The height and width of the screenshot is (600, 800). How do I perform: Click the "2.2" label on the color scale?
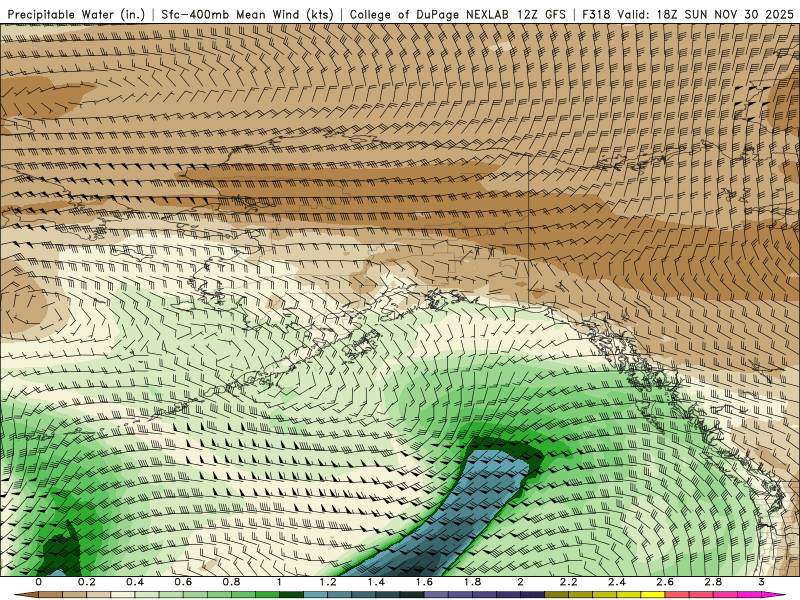pos(568,582)
